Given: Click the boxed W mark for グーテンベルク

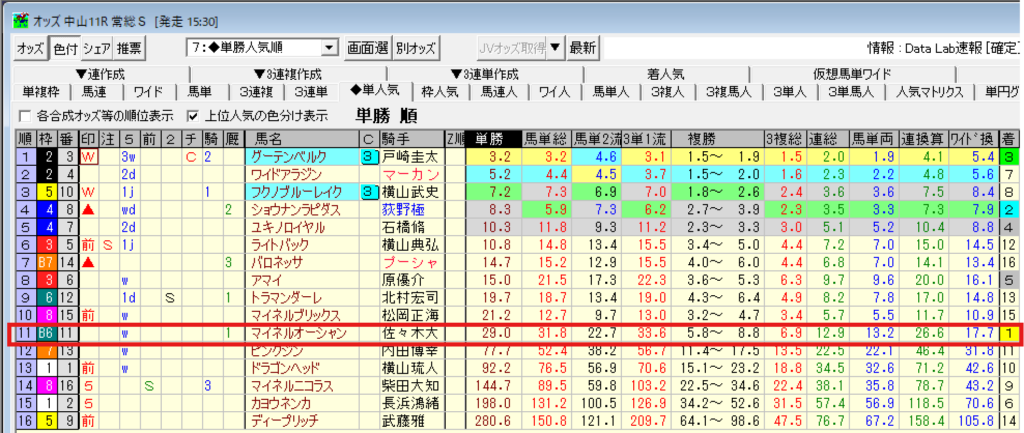Looking at the screenshot, I should point(89,157).
